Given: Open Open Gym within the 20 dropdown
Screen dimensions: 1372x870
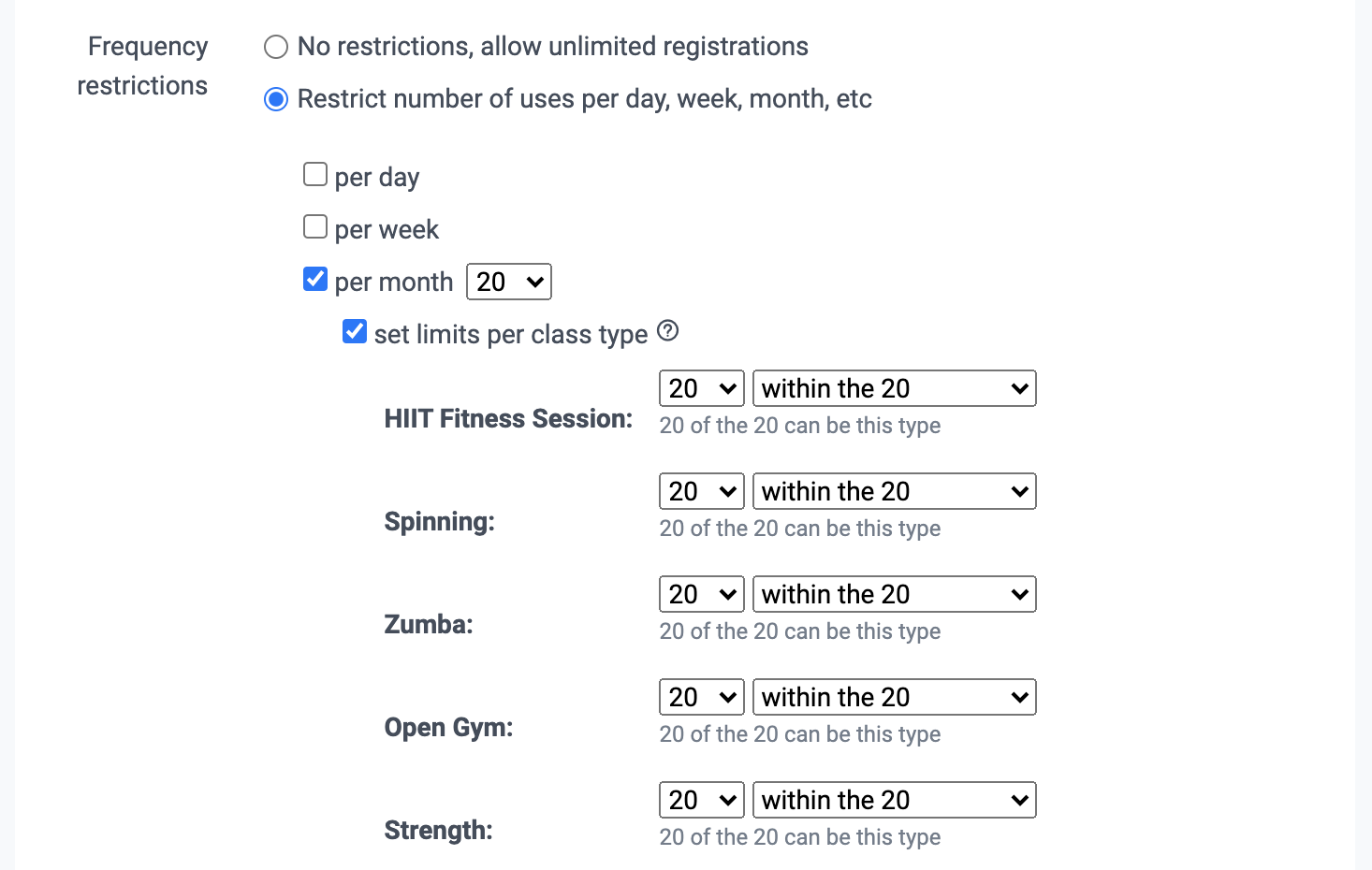Looking at the screenshot, I should (894, 697).
